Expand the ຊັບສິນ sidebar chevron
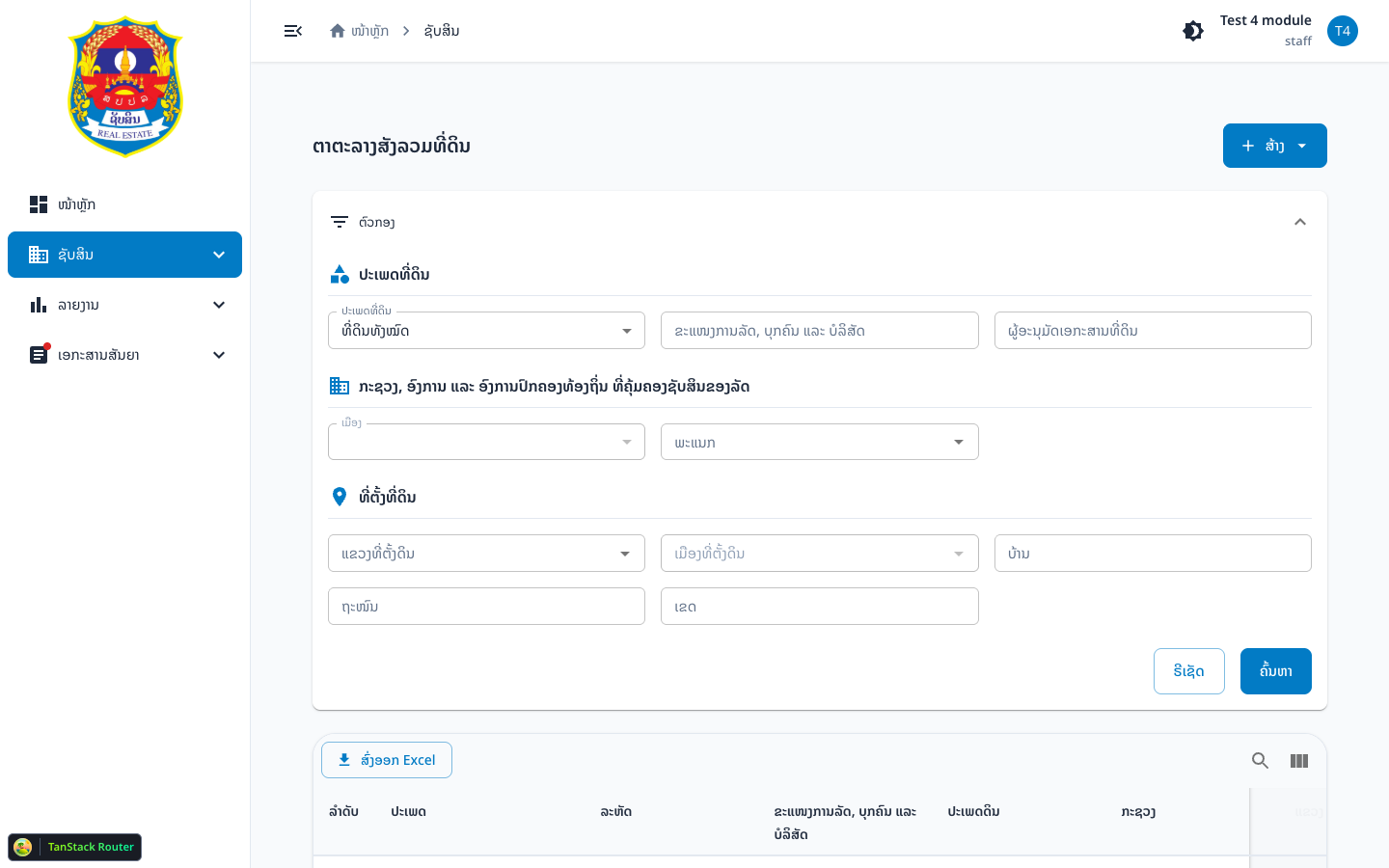 click(219, 255)
